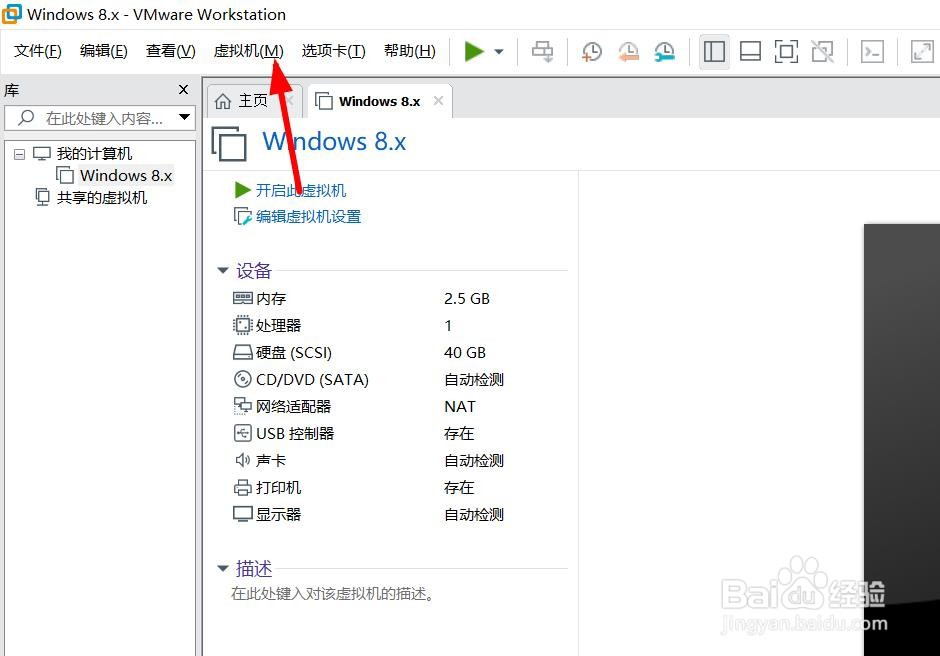Open the 虚拟机(M) menu
Viewport: 940px width, 656px height.
coord(248,50)
